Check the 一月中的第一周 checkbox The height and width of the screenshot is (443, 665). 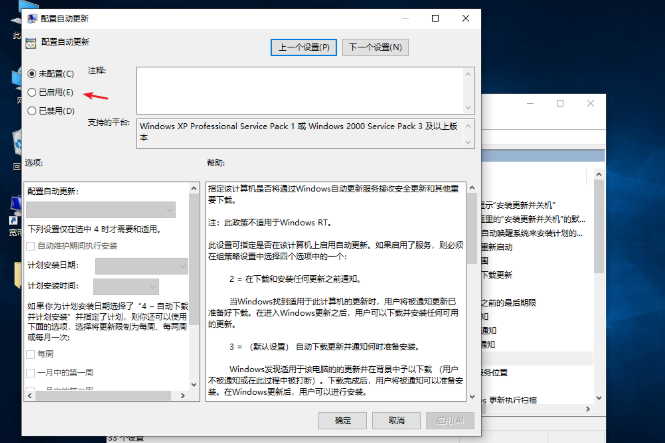click(x=31, y=373)
